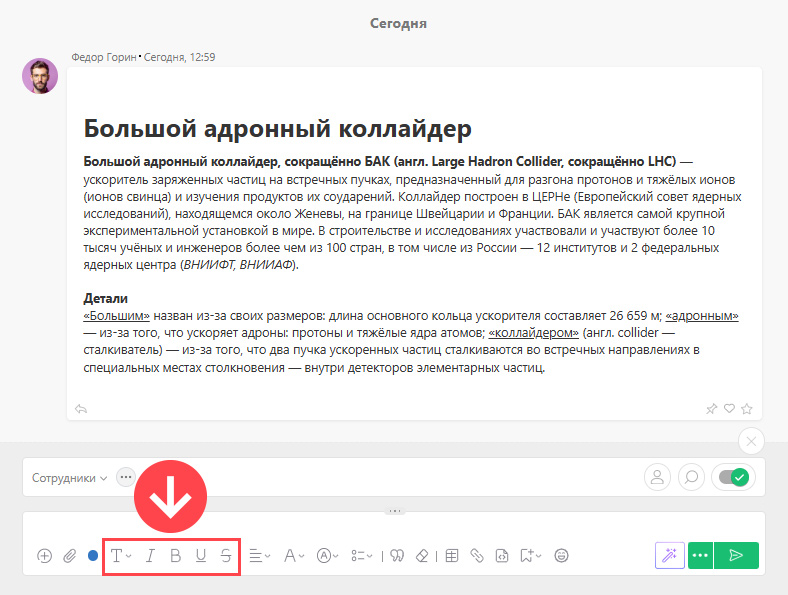Click the speech bubble icon in recipients bar
The height and width of the screenshot is (595, 788).
point(692,477)
